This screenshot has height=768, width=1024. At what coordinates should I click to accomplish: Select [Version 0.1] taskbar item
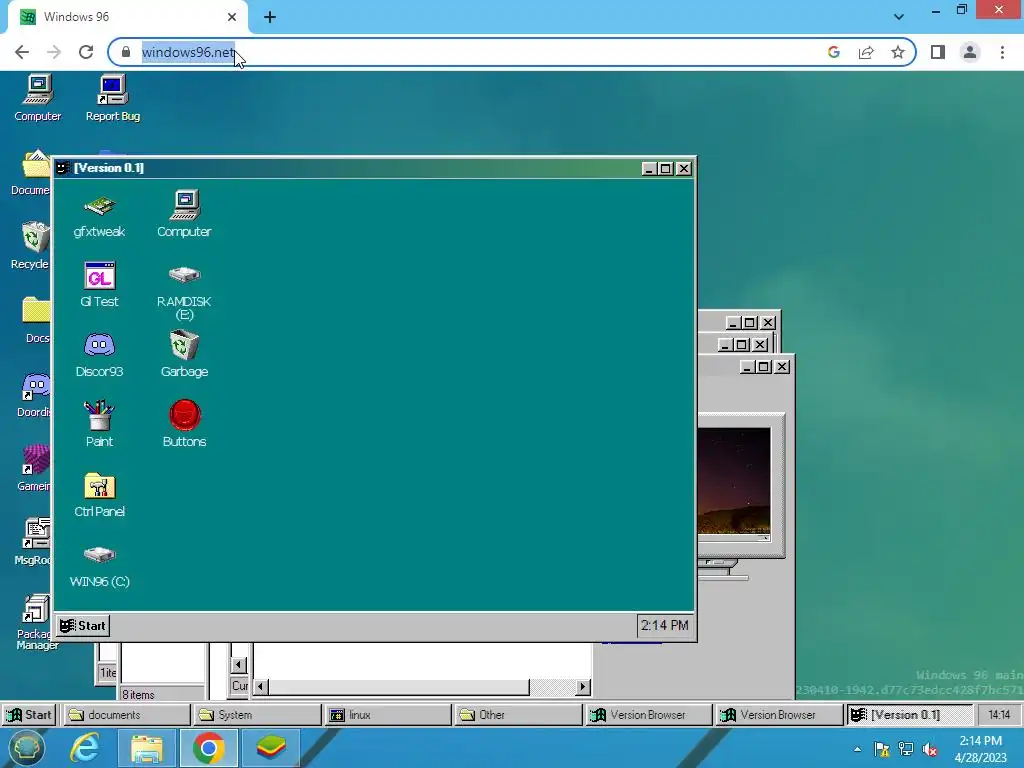click(x=909, y=714)
